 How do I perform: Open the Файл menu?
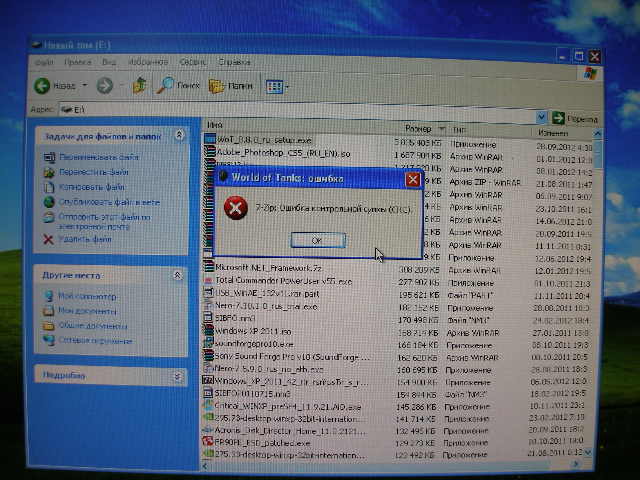coord(44,62)
